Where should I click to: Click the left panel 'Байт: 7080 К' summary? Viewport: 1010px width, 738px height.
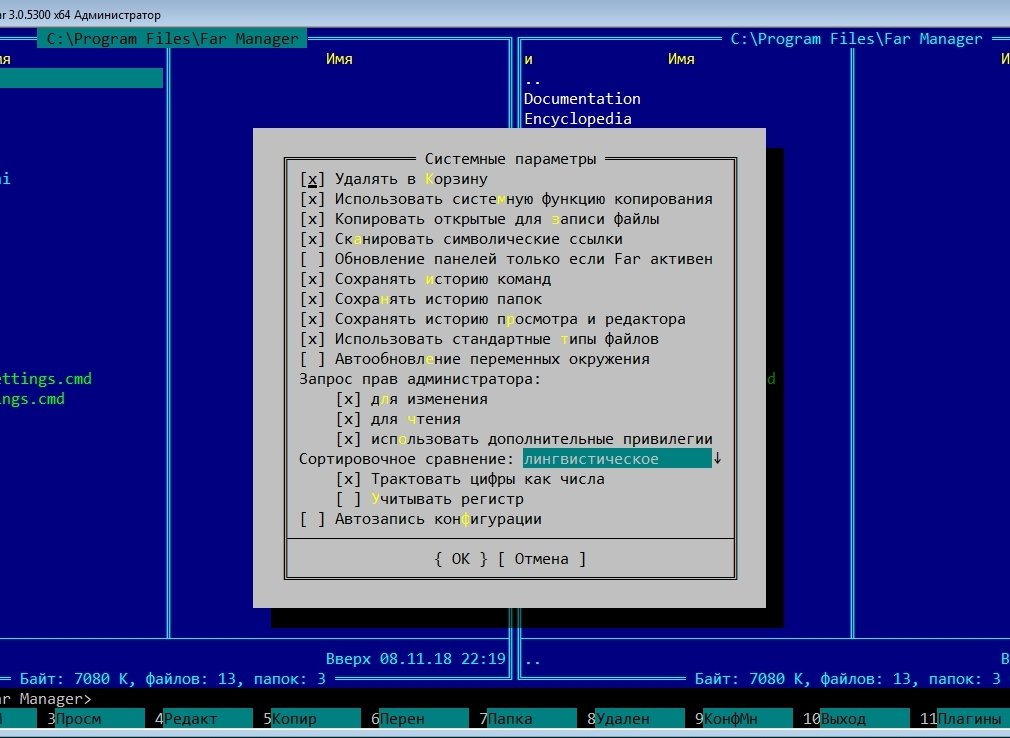click(x=173, y=679)
